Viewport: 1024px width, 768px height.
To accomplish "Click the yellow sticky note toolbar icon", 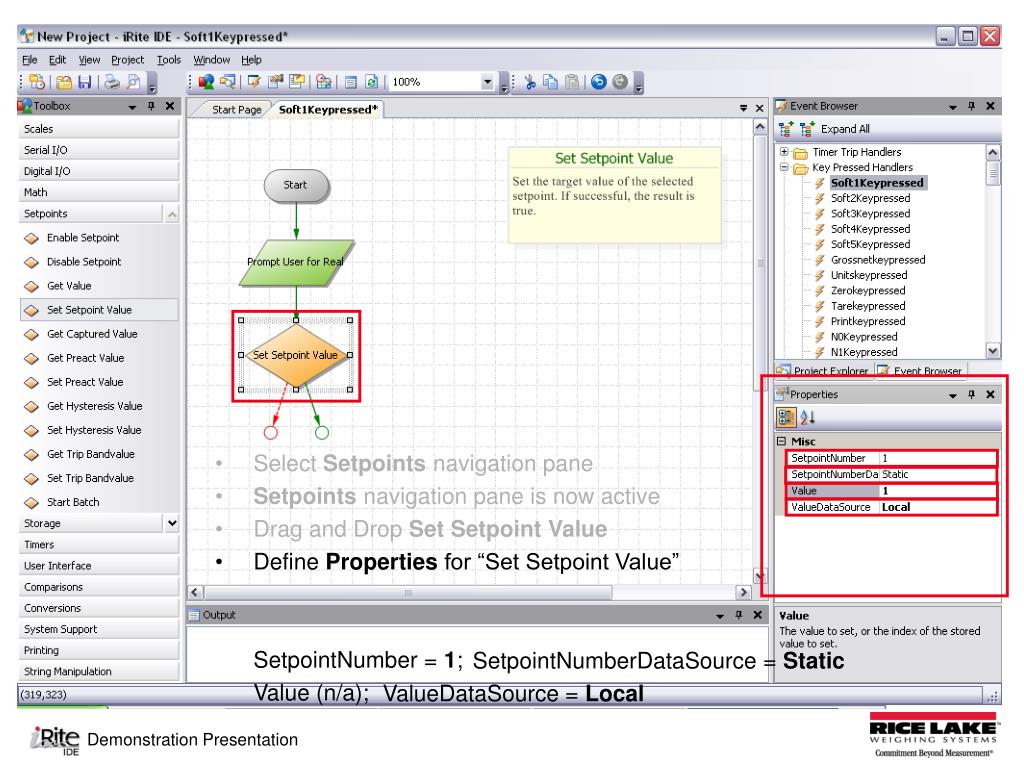I will 297,82.
